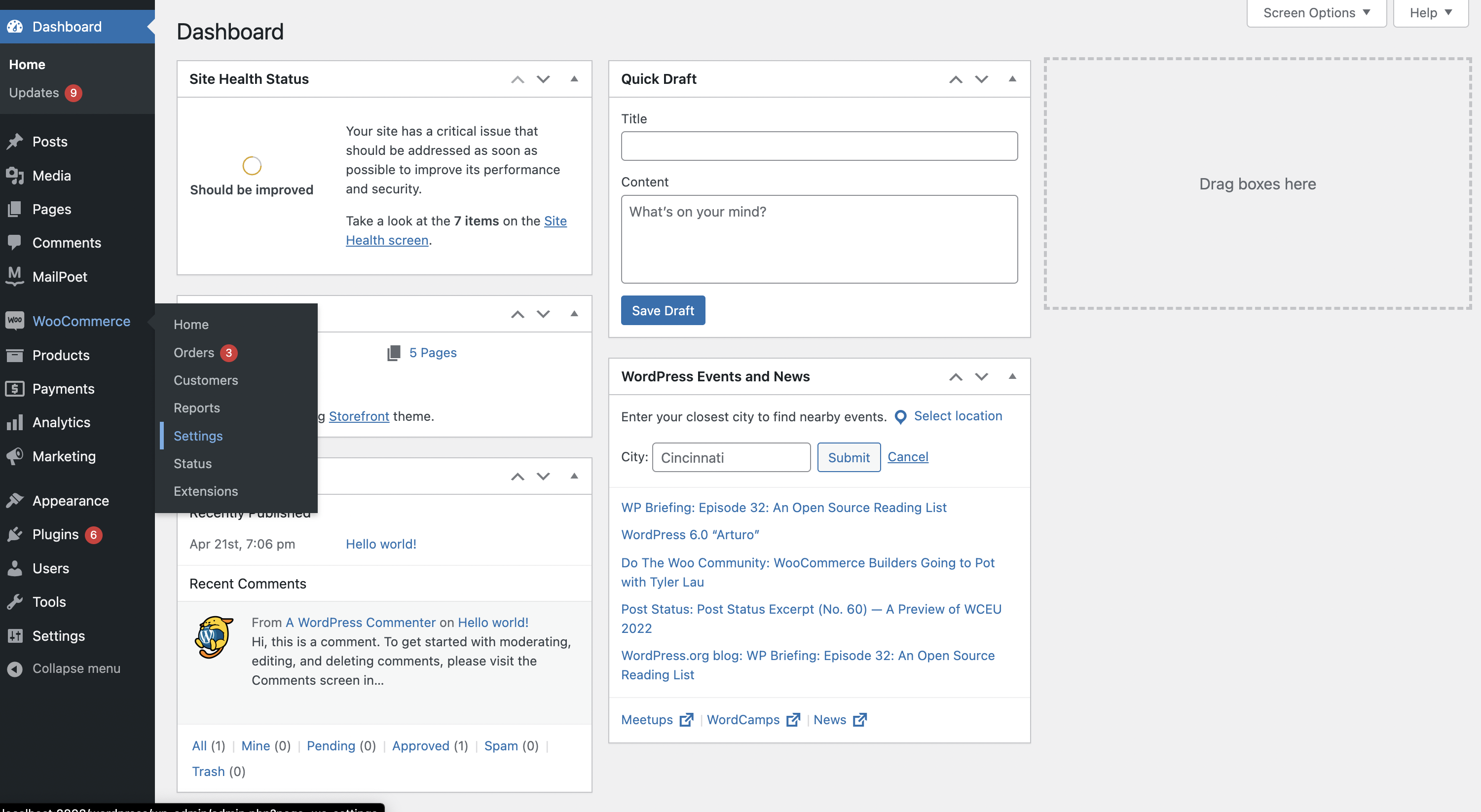The width and height of the screenshot is (1481, 812).
Task: Open Settings in WooCommerce submenu
Action: [198, 436]
